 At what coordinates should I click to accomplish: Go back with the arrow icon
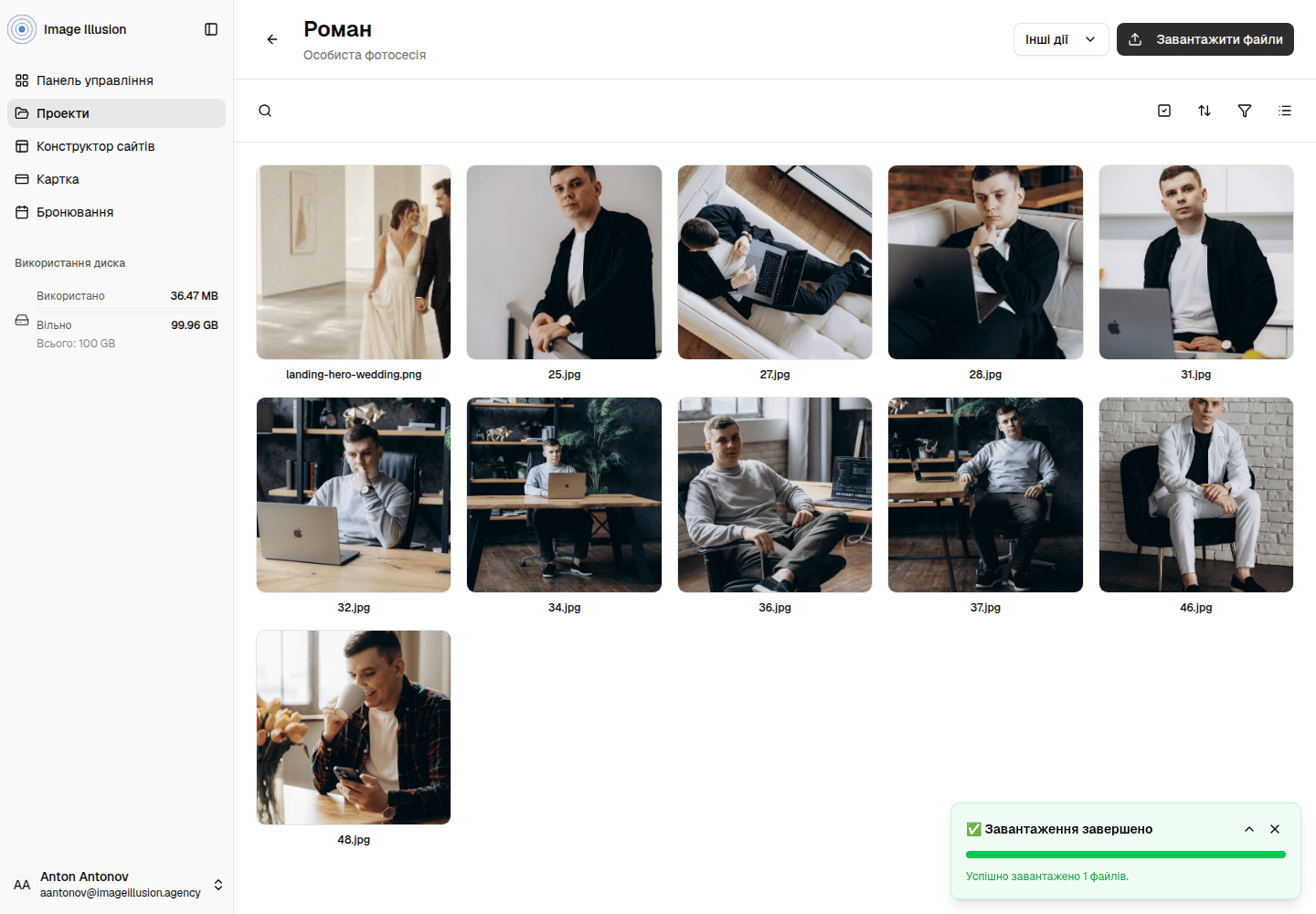(272, 39)
